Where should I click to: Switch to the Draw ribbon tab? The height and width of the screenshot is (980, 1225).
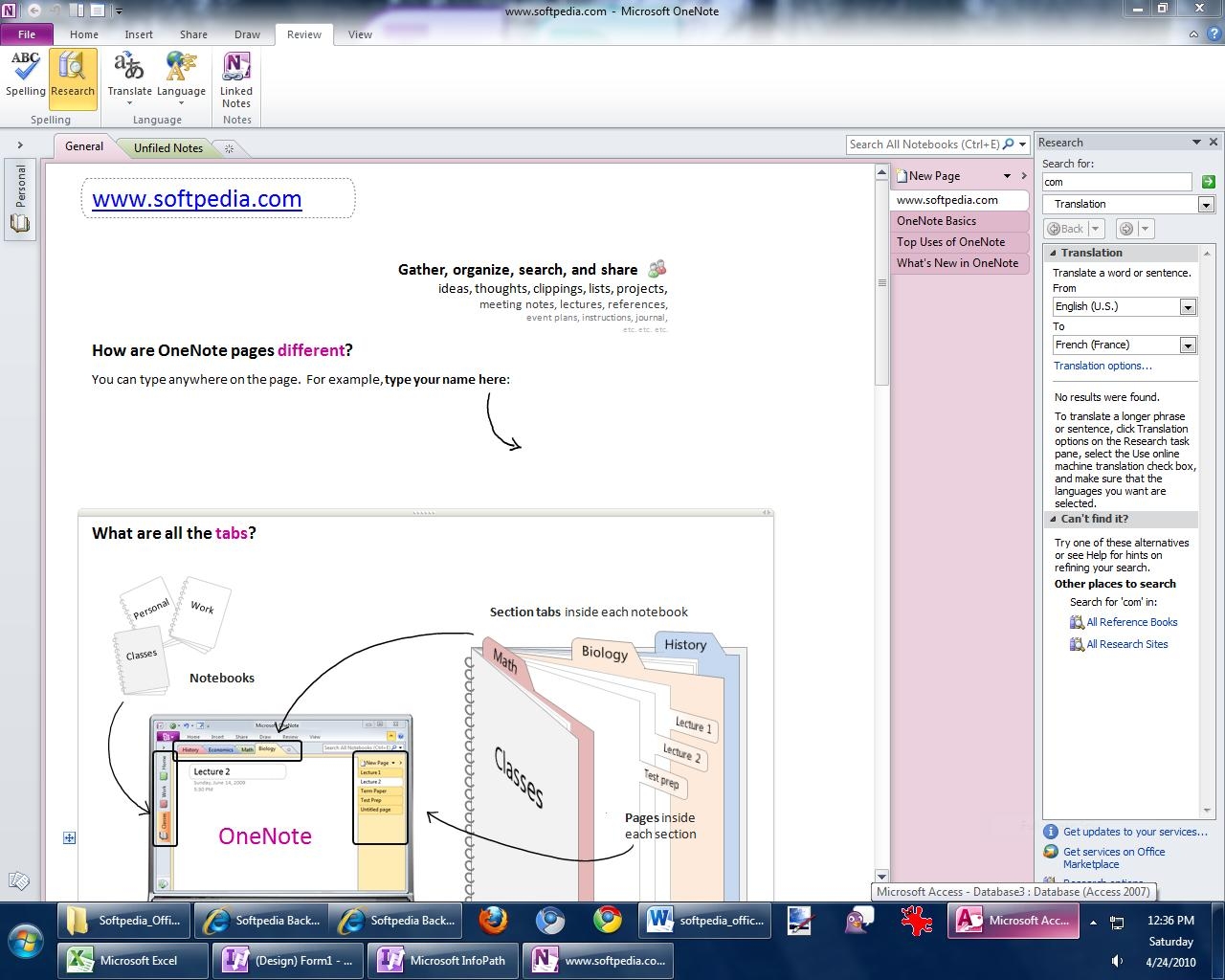coord(247,34)
